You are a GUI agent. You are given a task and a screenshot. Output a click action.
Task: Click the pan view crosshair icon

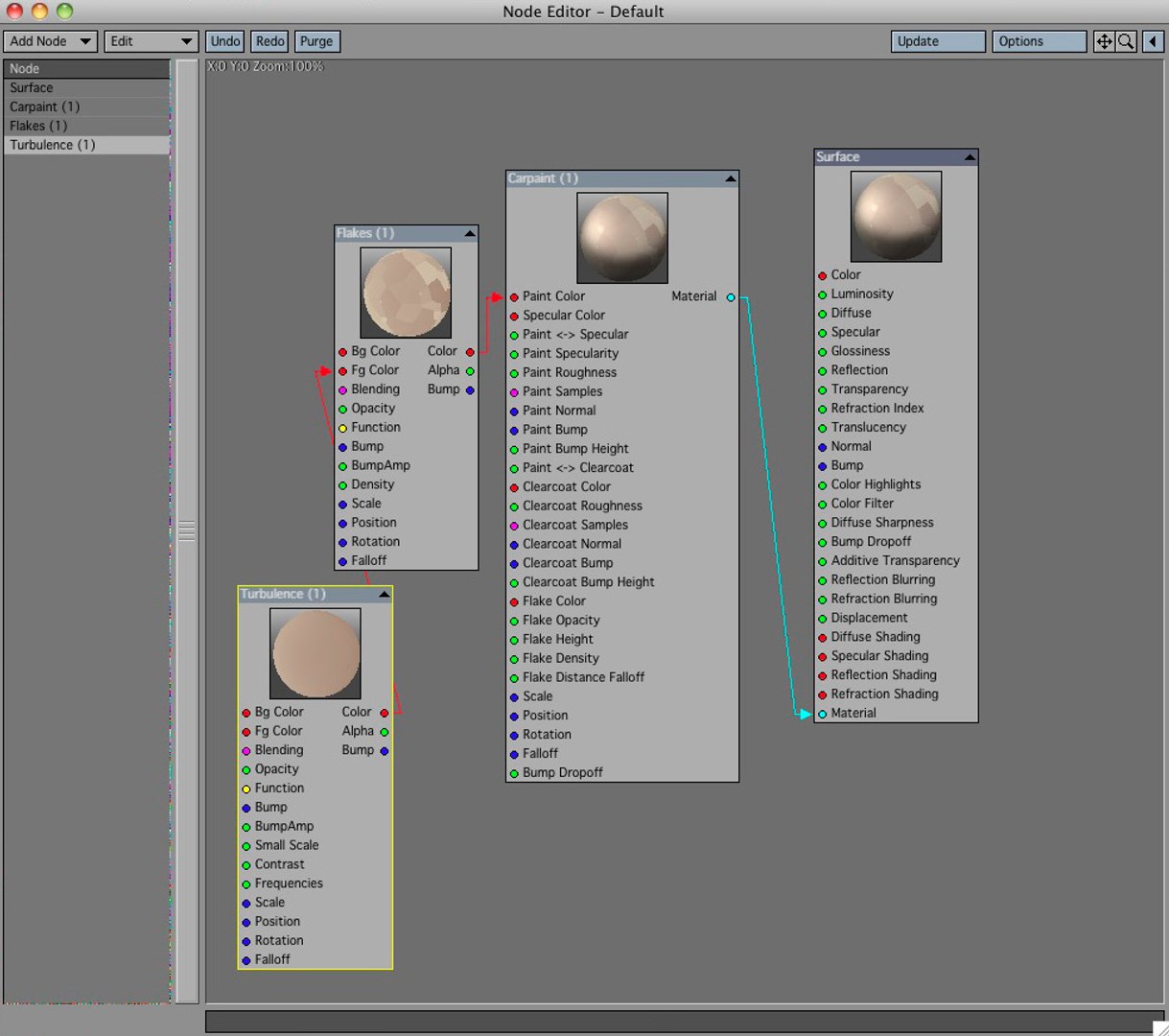(x=1104, y=41)
